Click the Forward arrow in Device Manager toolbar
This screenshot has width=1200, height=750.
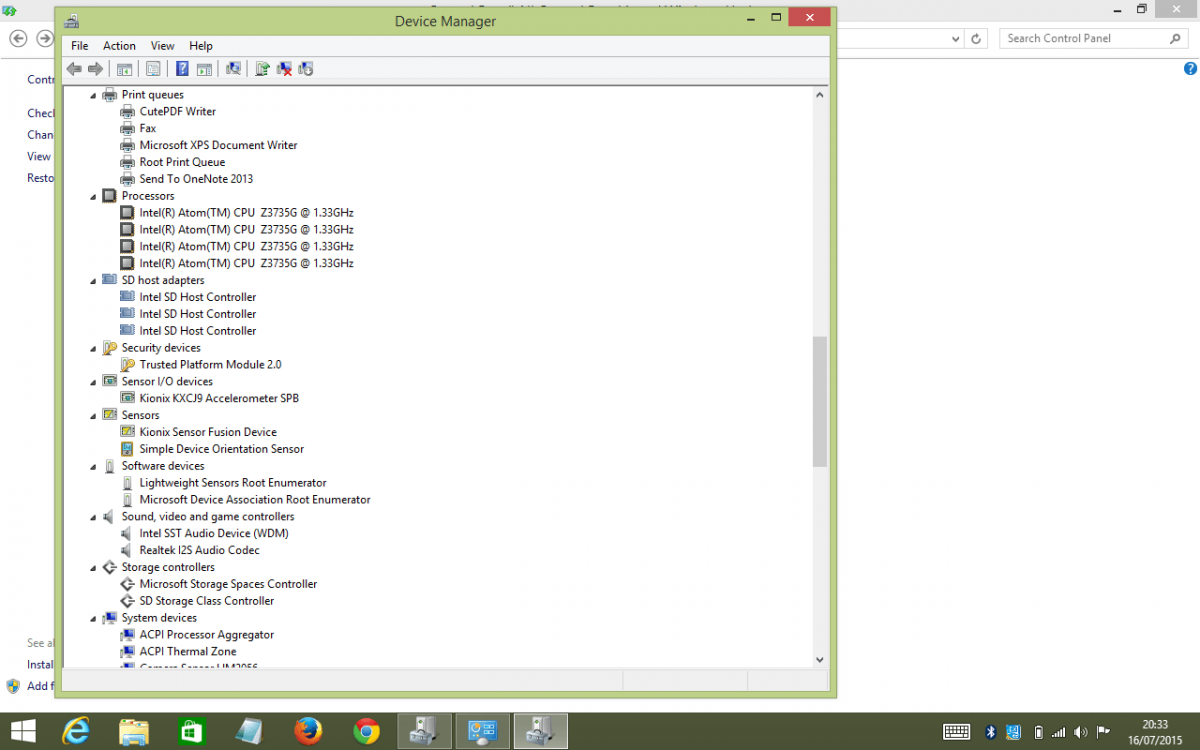(x=95, y=69)
